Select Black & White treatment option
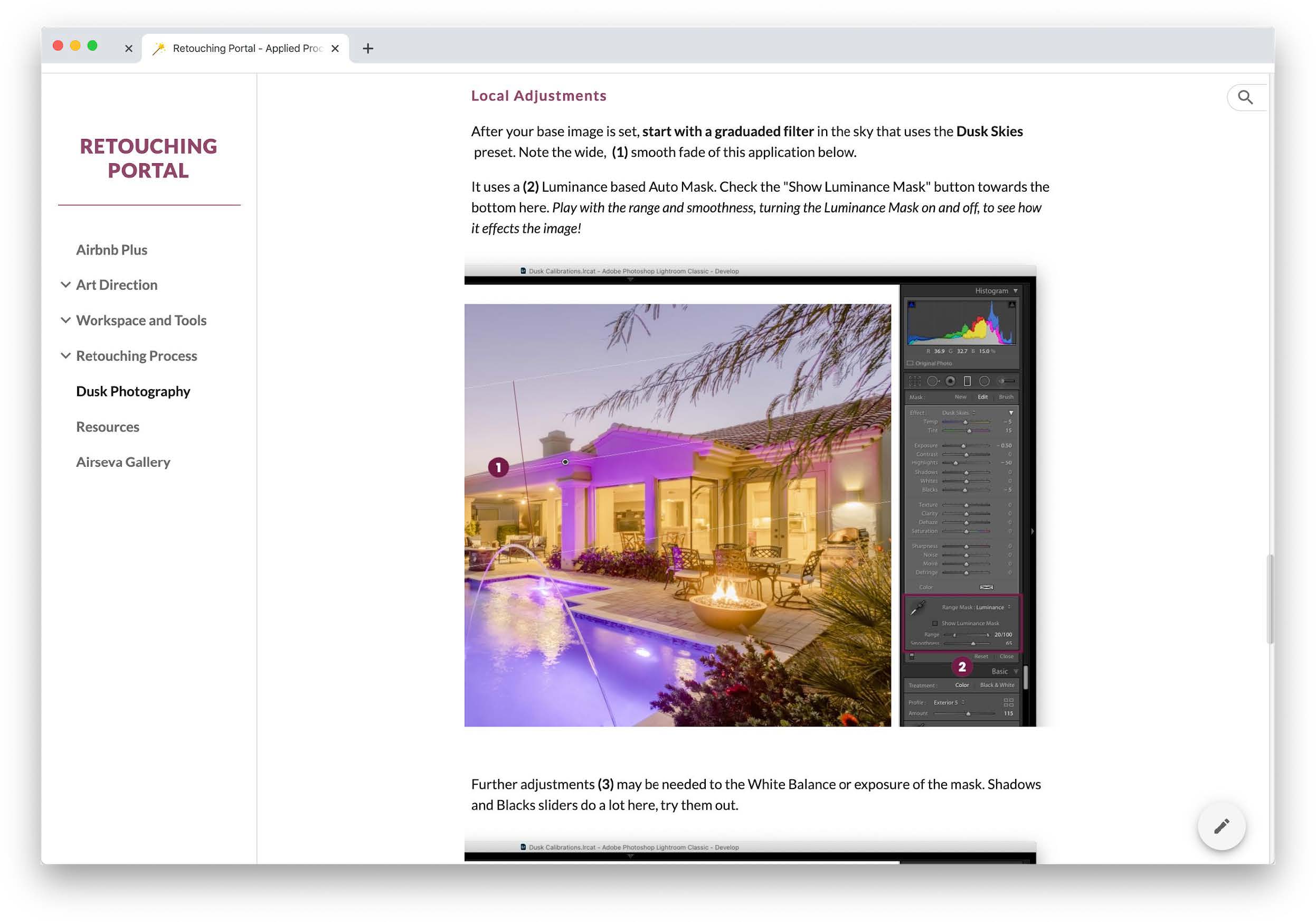Viewport: 1316px width, 922px height. click(997, 685)
